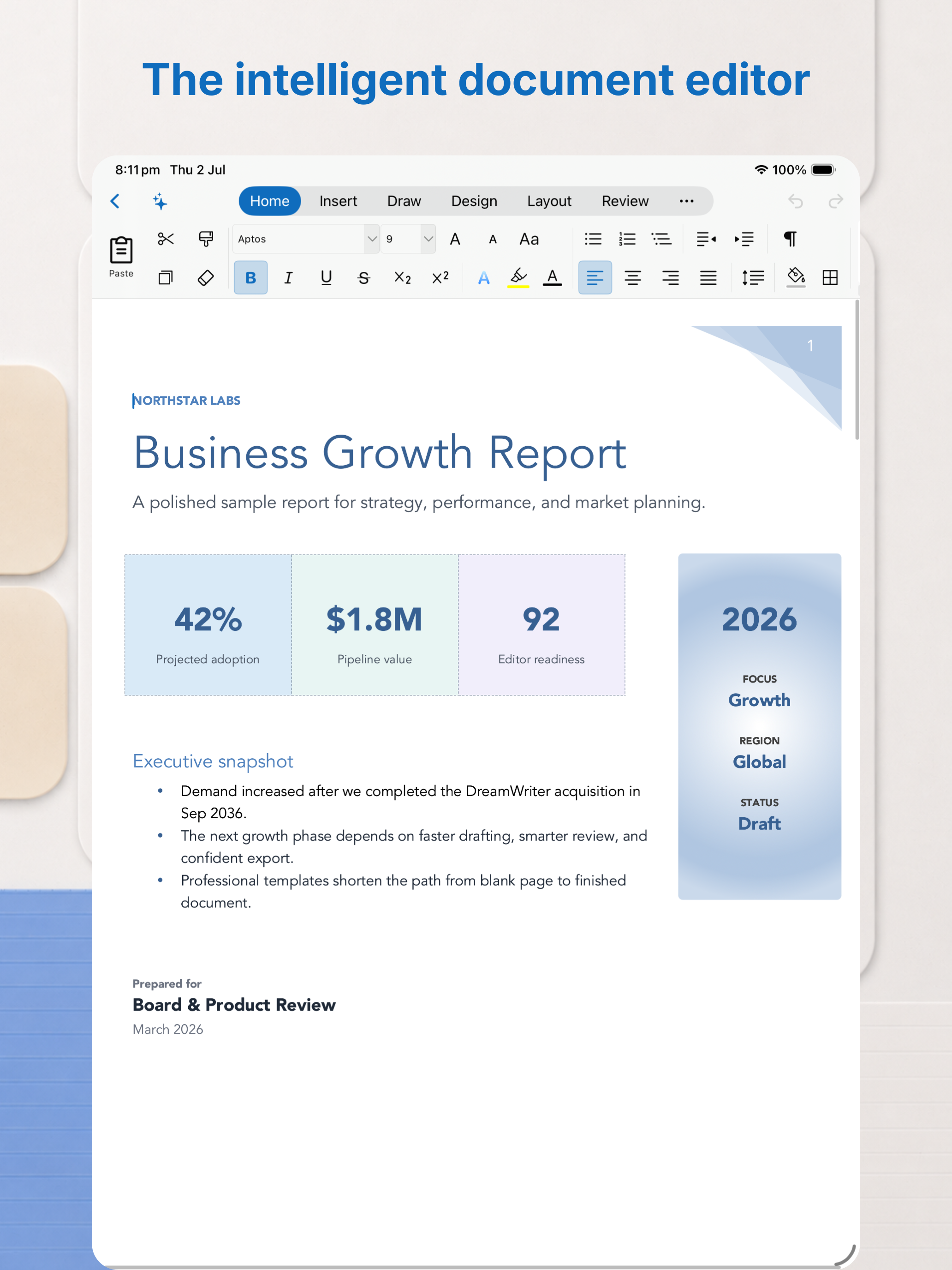
Task: Click the Wi-Fi status icon
Action: 761,169
